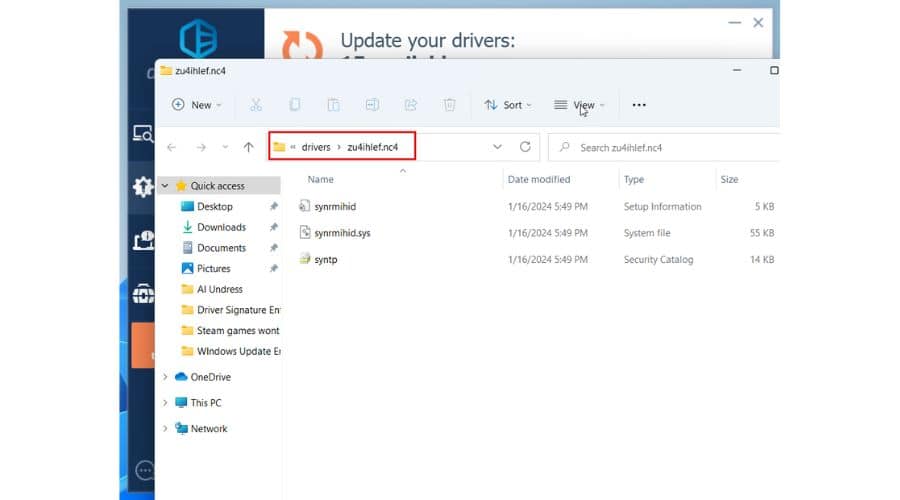Click the synrmihid.sys file icon
The height and width of the screenshot is (500, 900).
[305, 232]
